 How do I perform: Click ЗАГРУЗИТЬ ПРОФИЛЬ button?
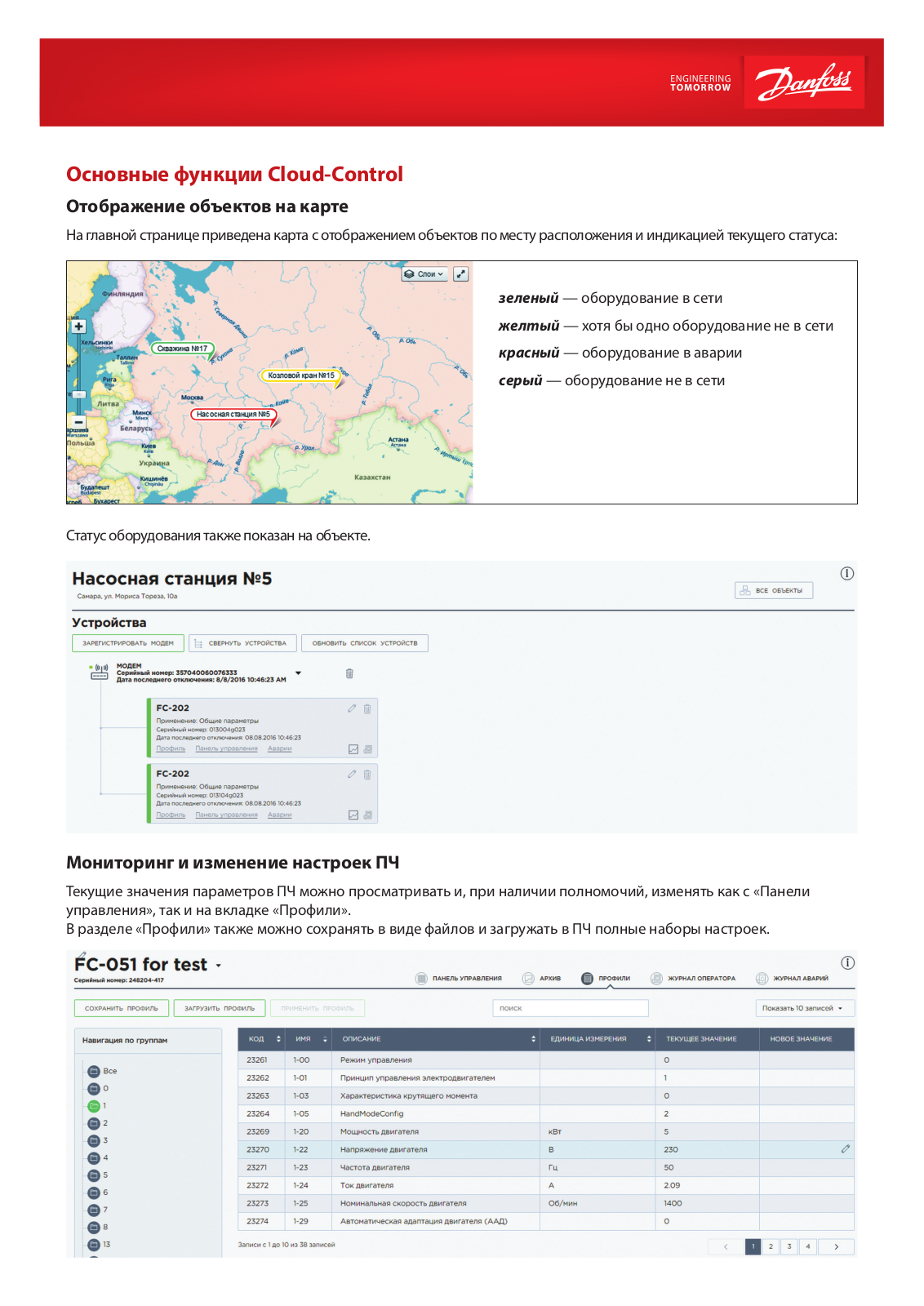pyautogui.click(x=220, y=1008)
